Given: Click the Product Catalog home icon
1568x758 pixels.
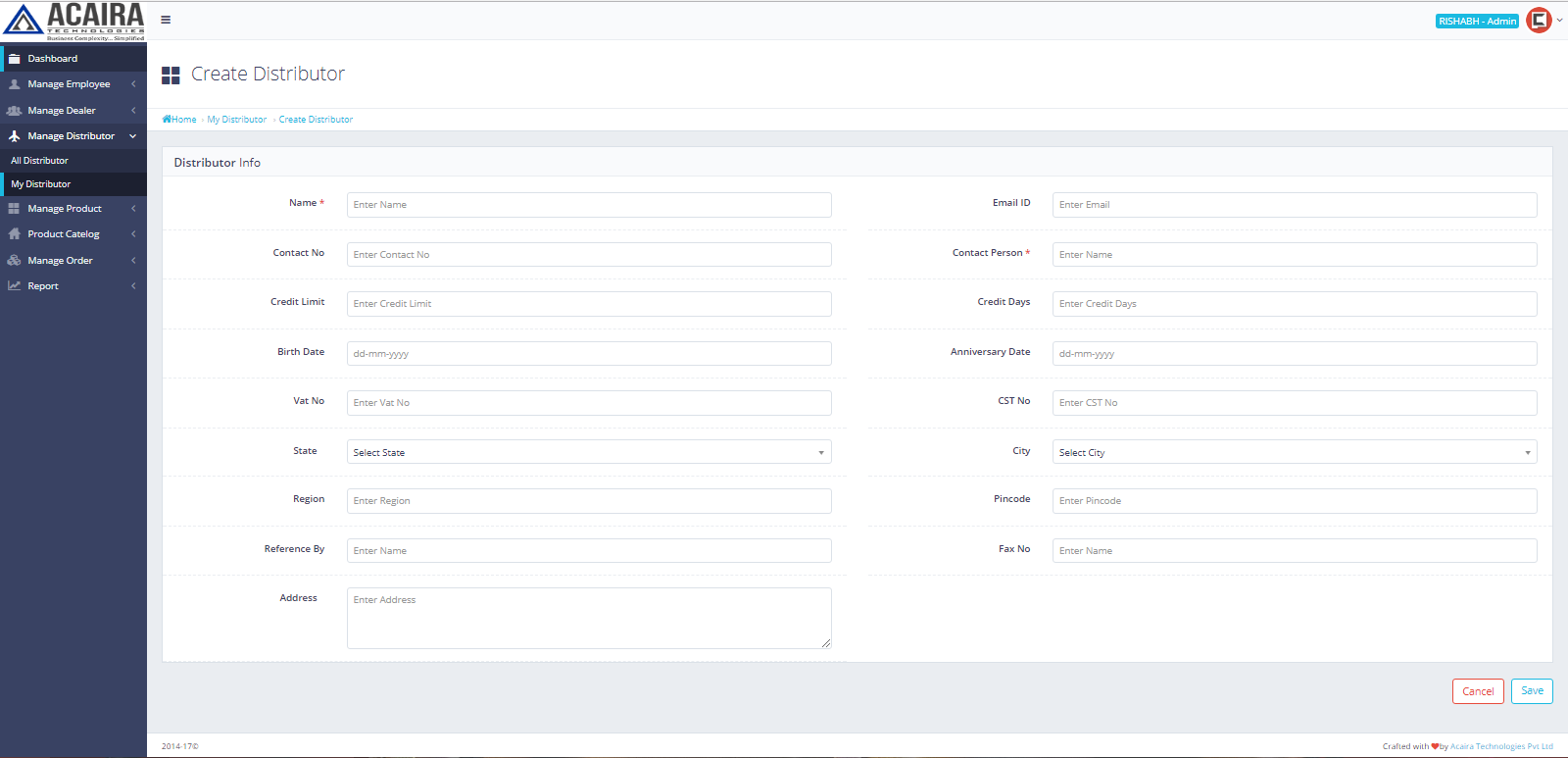Looking at the screenshot, I should (x=14, y=234).
